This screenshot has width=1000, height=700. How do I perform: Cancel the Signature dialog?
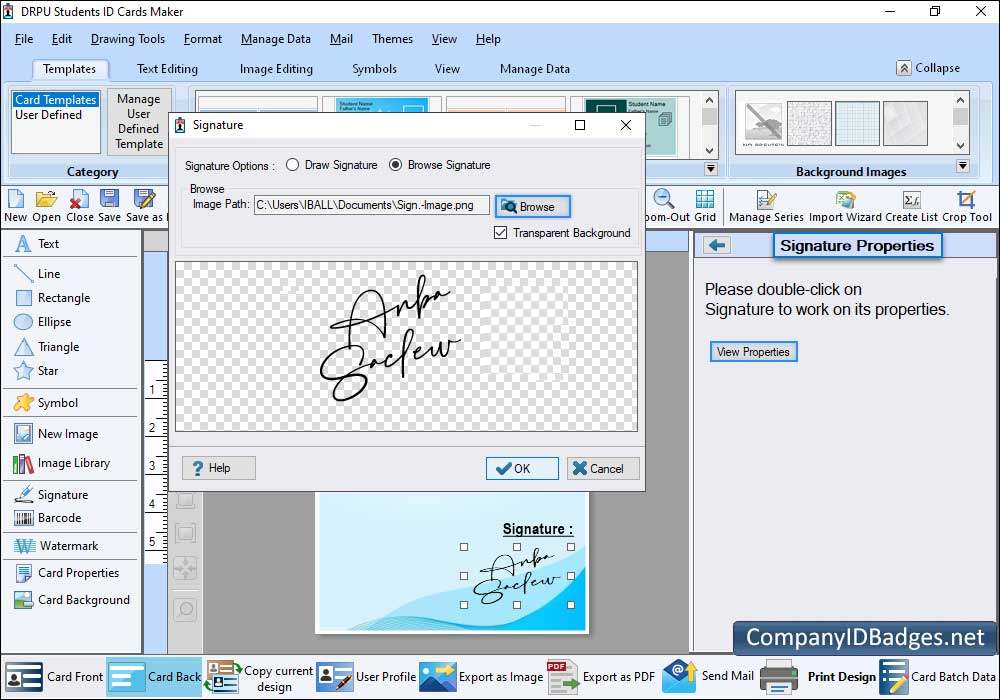click(x=603, y=469)
